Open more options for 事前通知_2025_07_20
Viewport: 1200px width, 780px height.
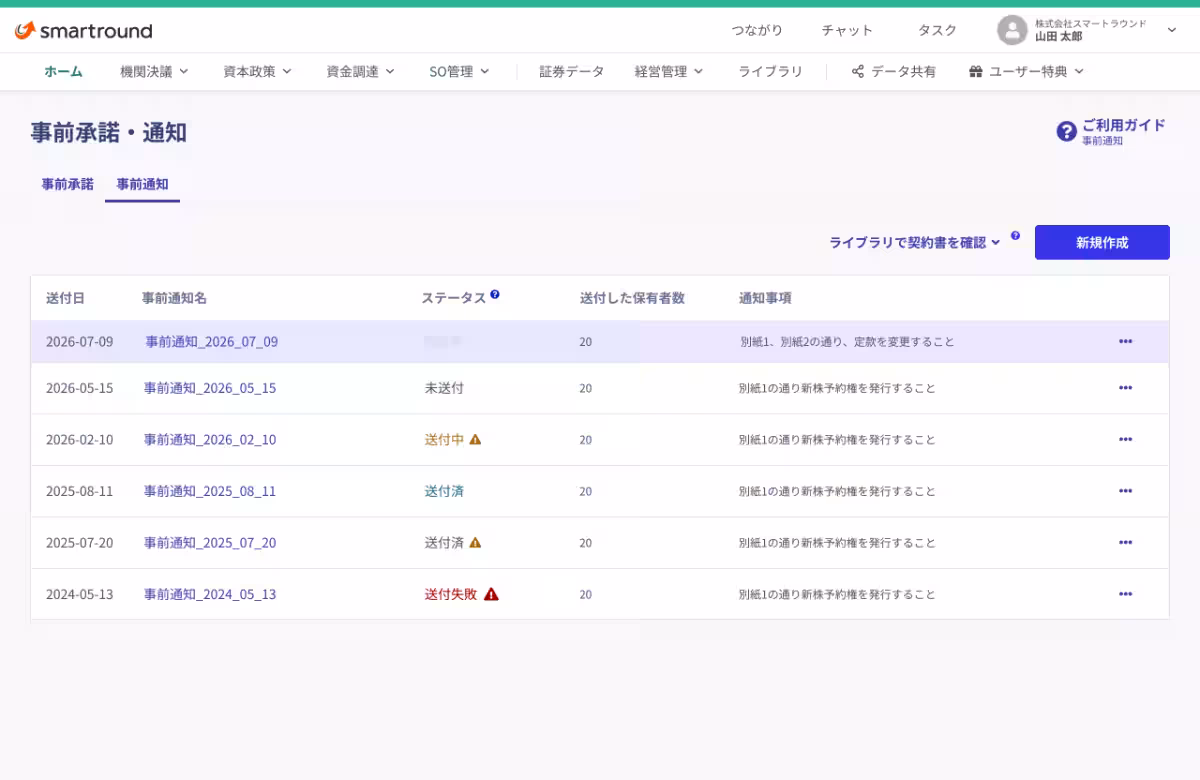tap(1126, 542)
